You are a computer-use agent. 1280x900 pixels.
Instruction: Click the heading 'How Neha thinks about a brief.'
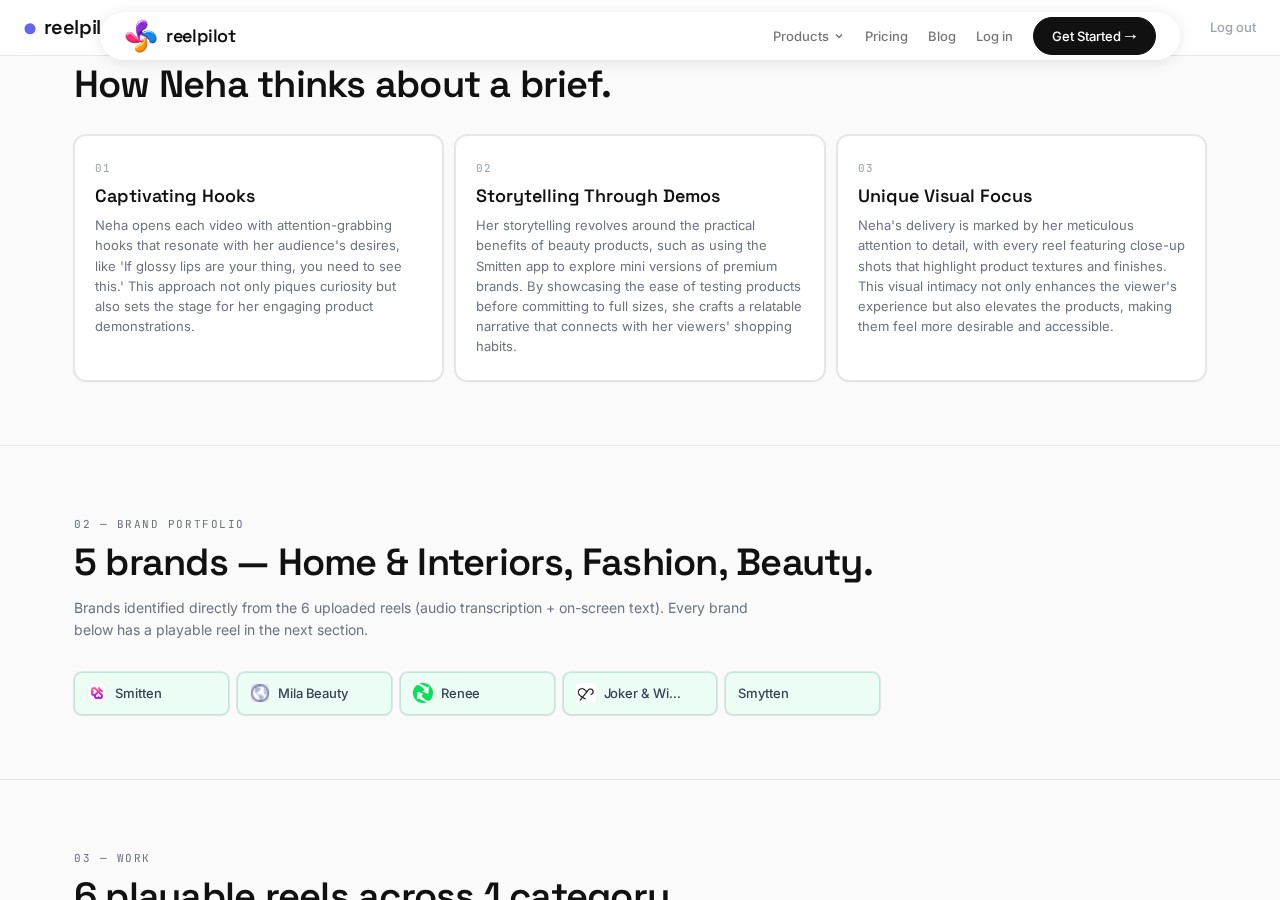(342, 85)
